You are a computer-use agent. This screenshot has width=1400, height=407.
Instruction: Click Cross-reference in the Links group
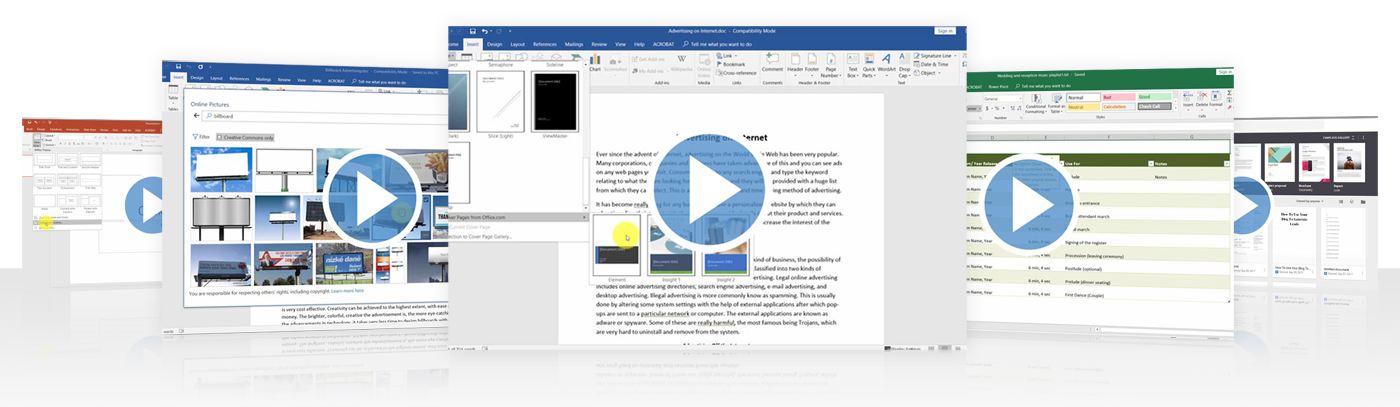[x=738, y=73]
